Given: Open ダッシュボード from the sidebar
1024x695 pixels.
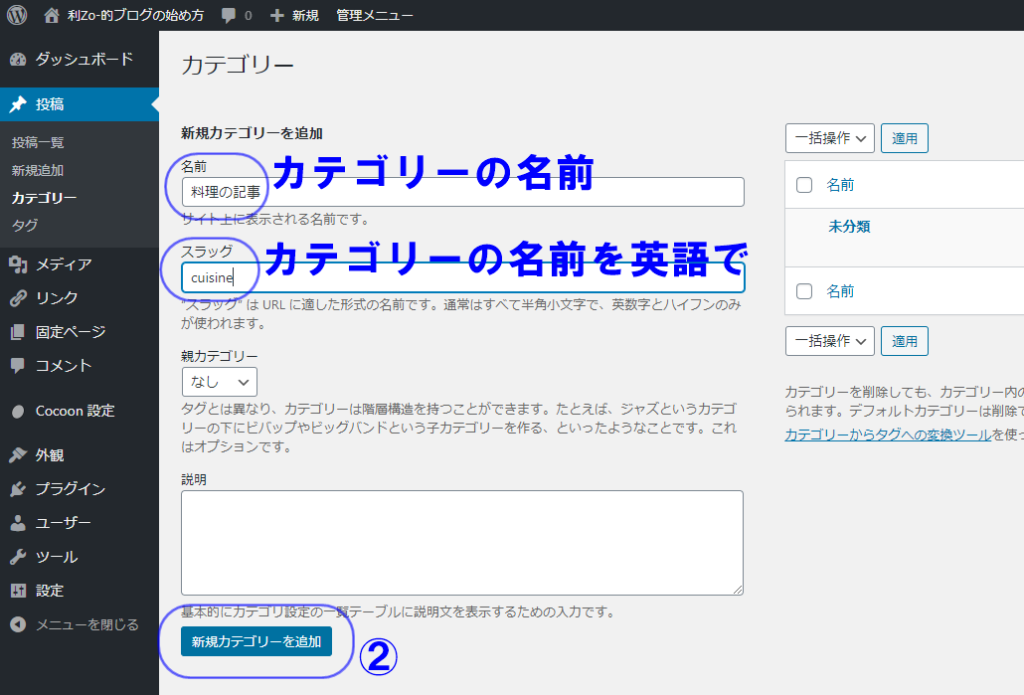Looking at the screenshot, I should (83, 59).
